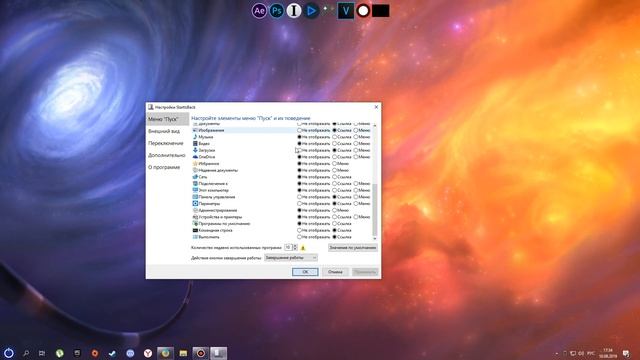Viewport: 640px width, 360px height.
Task: Click the Изображения row icon
Action: click(195, 130)
